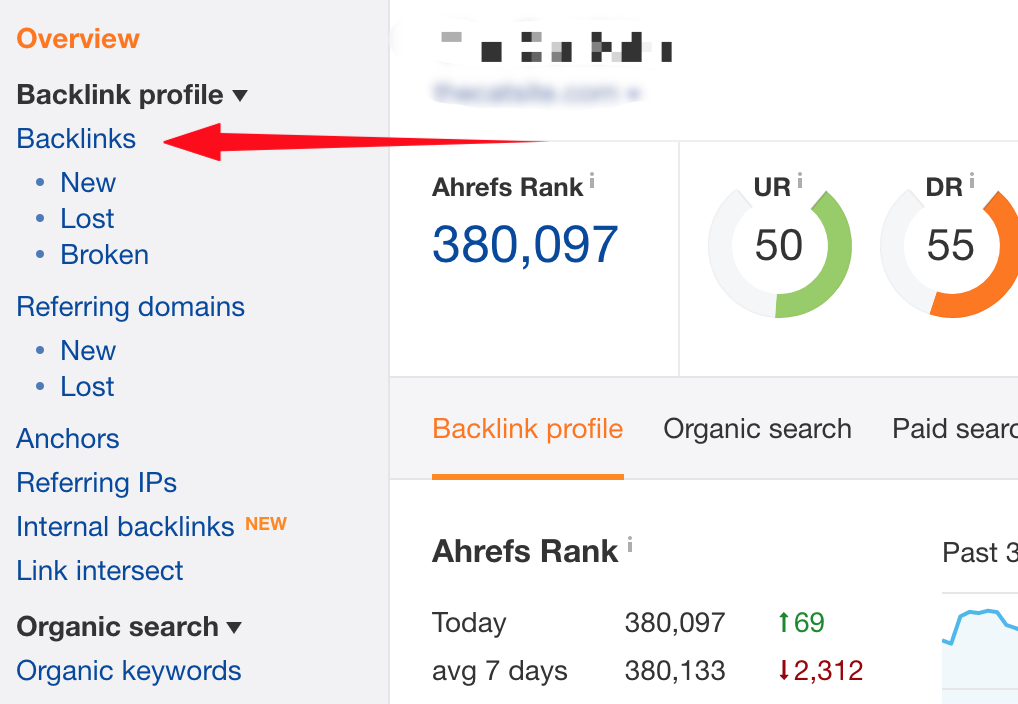Open the Organic keywords report
The image size is (1018, 704).
pyautogui.click(x=129, y=671)
